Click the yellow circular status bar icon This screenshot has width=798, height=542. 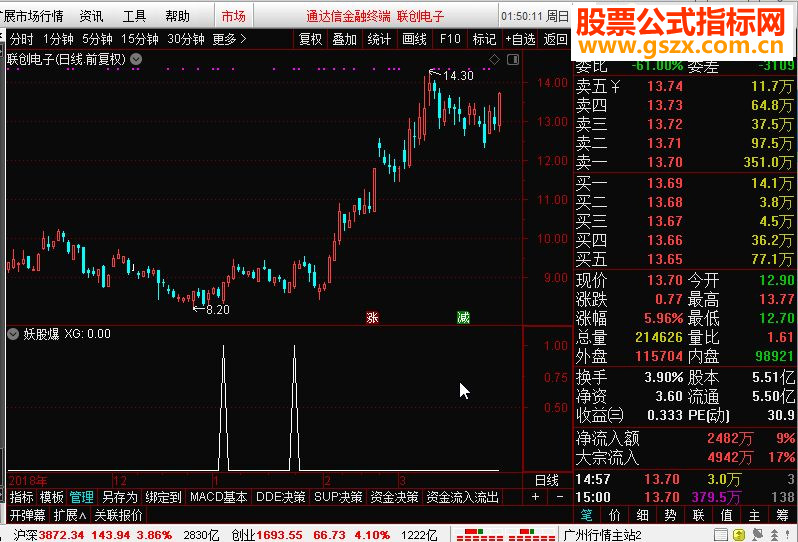(739, 535)
